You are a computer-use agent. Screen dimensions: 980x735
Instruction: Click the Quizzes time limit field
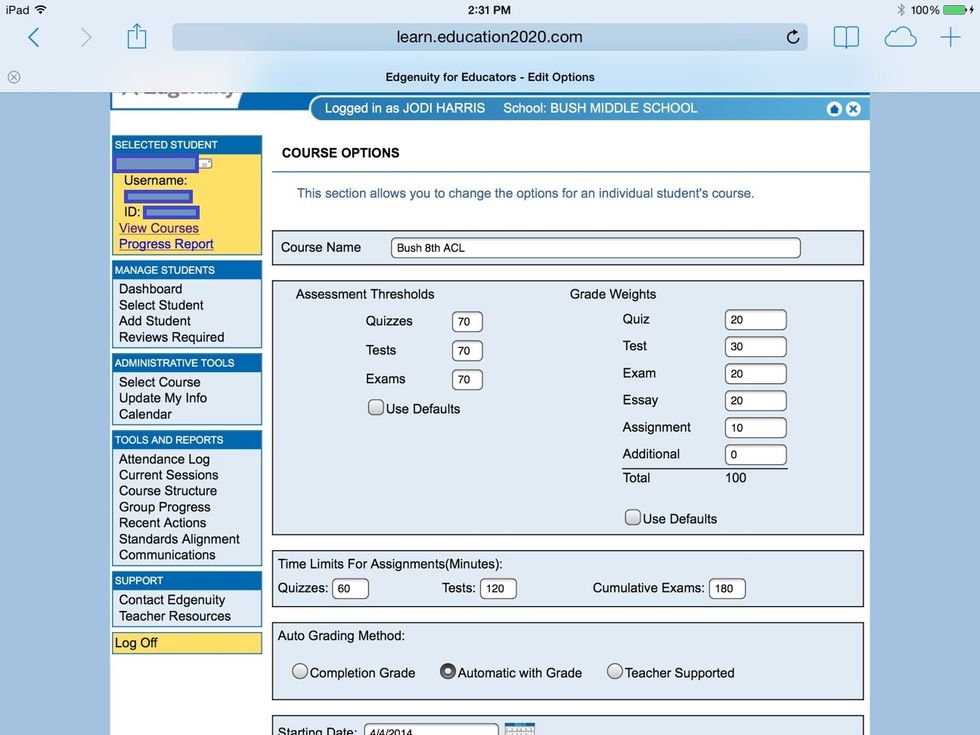[x=350, y=589]
